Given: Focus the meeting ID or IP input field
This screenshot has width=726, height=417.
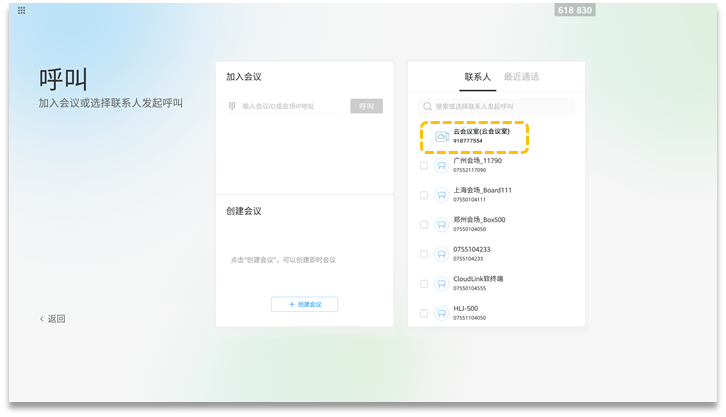Looking at the screenshot, I should [292, 106].
